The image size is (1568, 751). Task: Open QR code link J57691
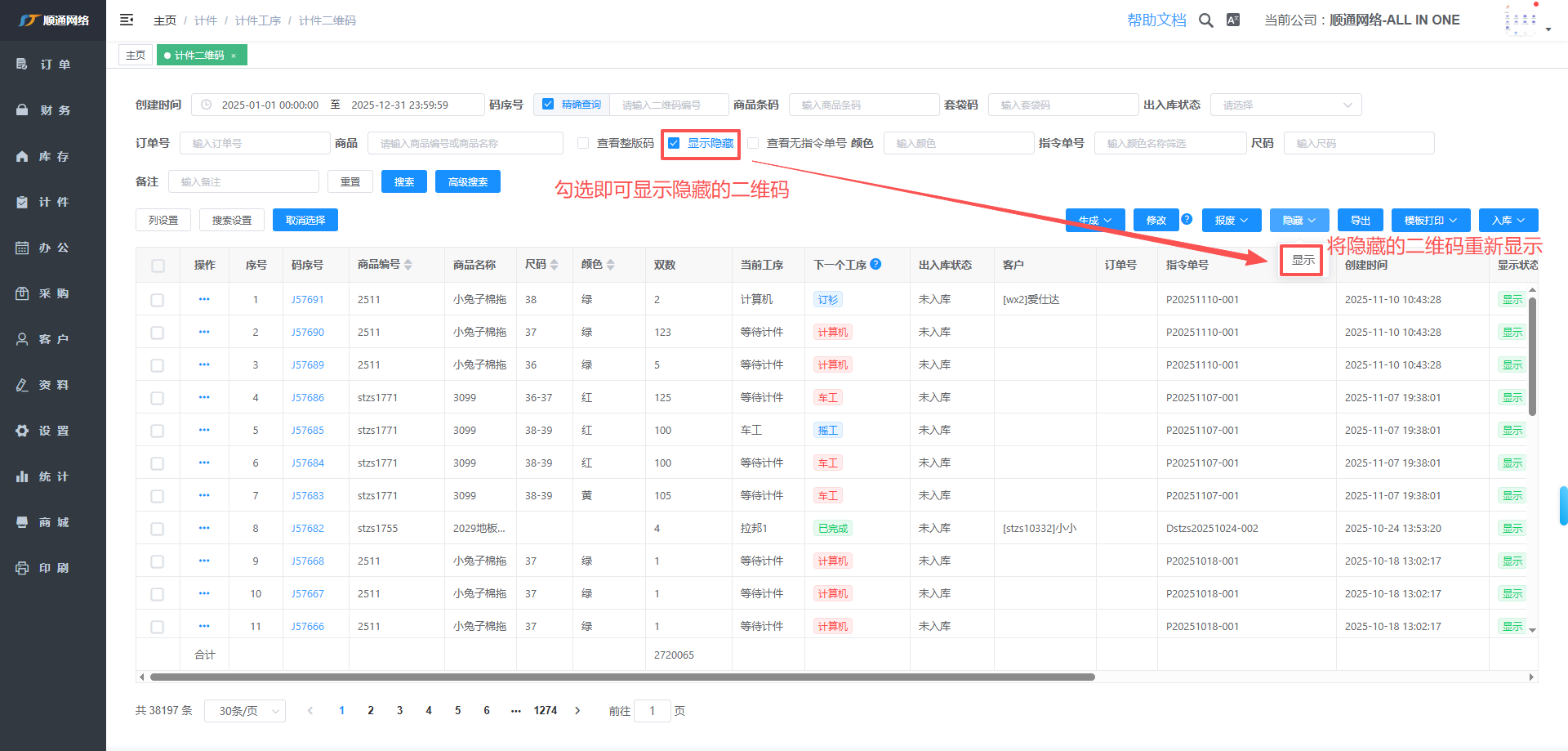tap(308, 300)
